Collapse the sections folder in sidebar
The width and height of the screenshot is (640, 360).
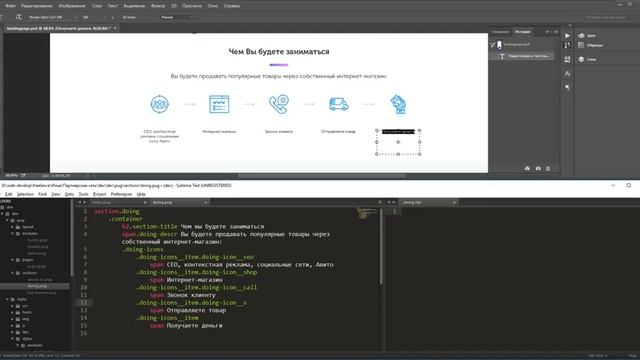pyautogui.click(x=12, y=273)
